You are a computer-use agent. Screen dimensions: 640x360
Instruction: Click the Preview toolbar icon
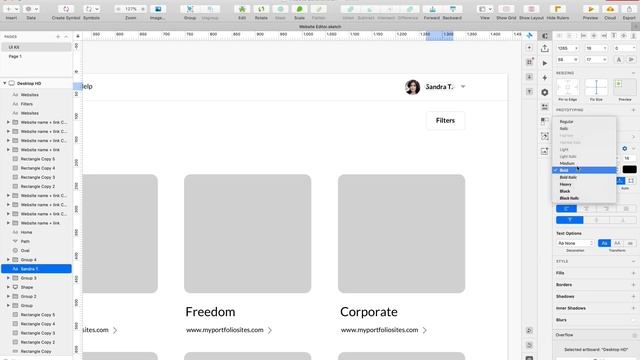590,9
